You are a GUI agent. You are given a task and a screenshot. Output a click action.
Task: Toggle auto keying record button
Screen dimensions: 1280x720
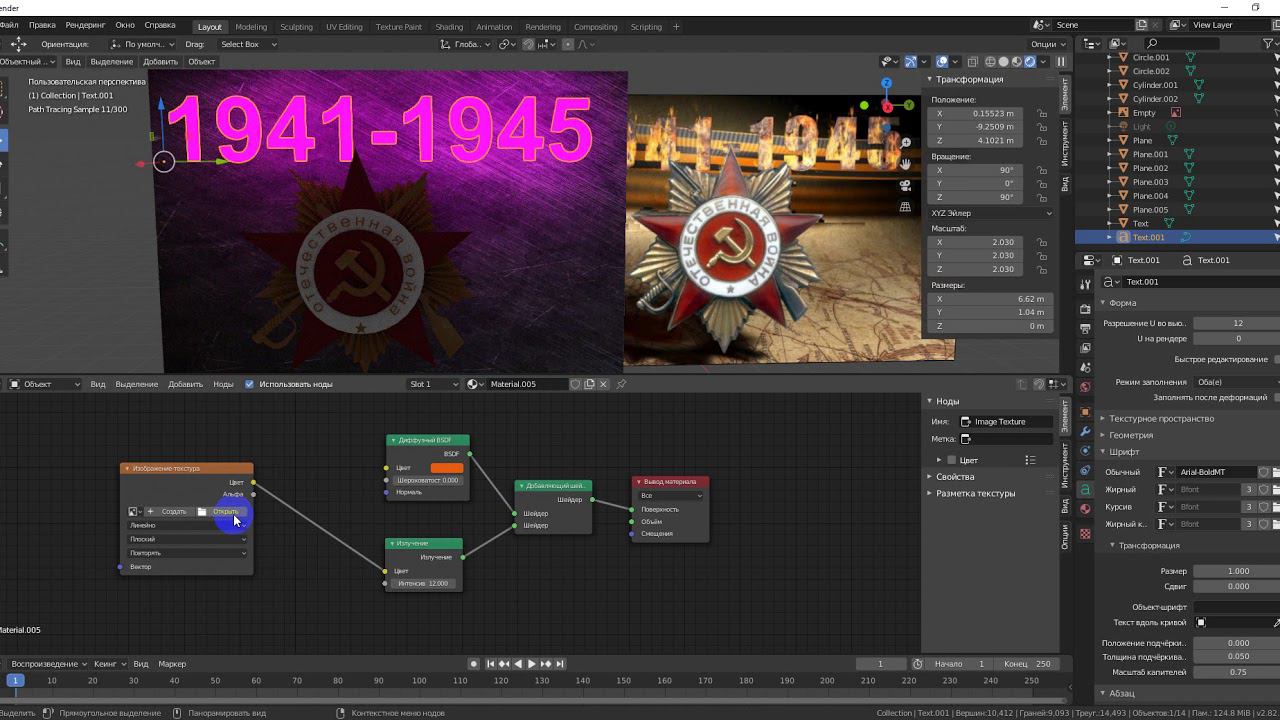coord(474,664)
